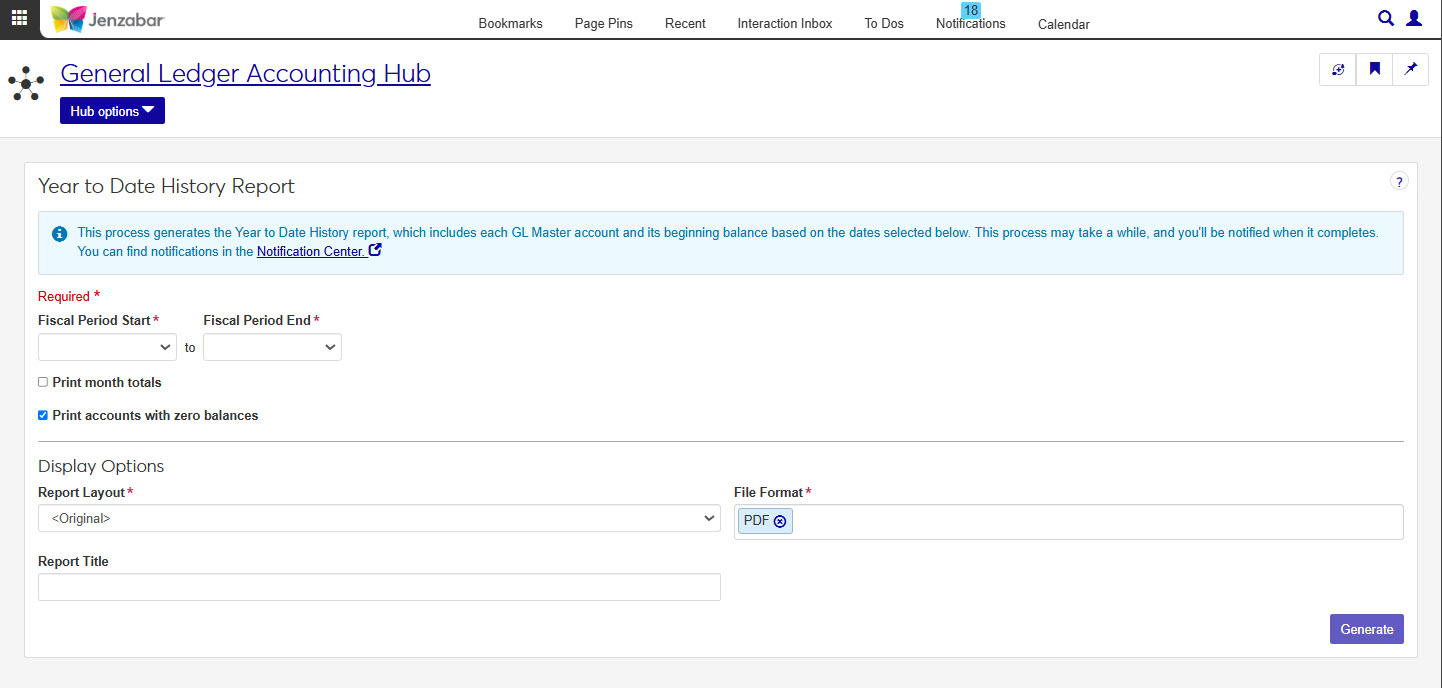
Task: Click the Print accounts with zero balances label
Action: tap(155, 415)
